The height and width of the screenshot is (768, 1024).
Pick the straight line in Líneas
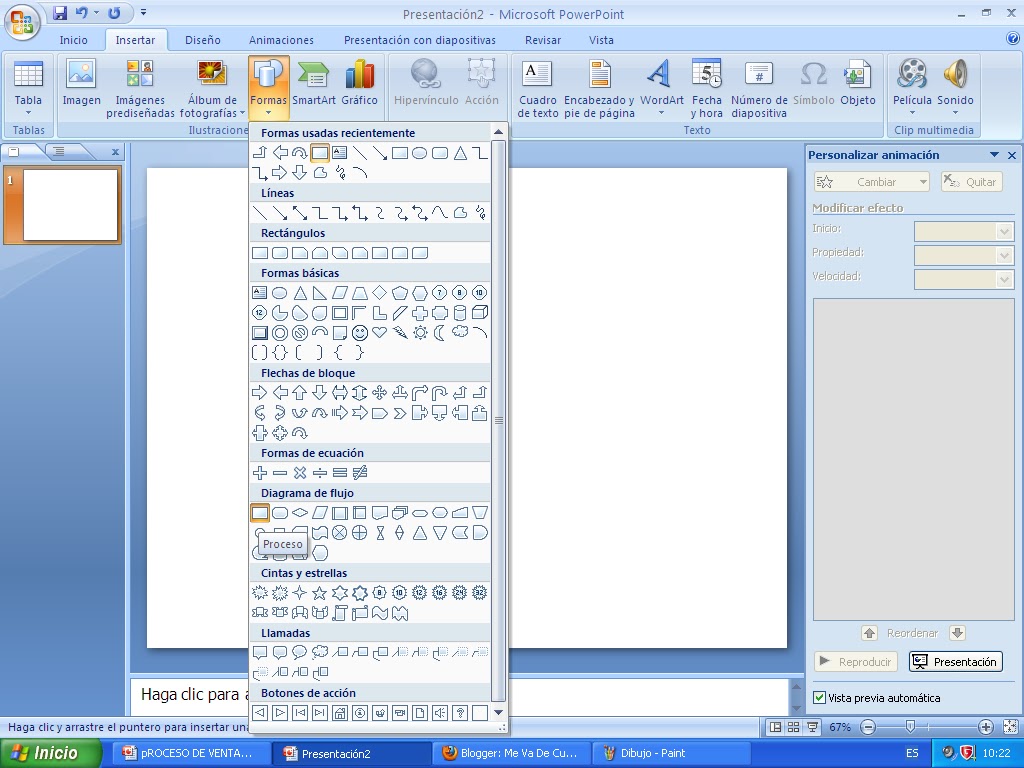point(260,213)
